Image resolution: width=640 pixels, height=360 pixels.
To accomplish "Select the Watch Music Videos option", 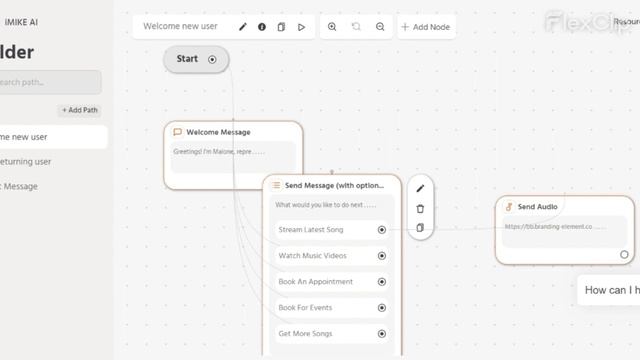I will tap(332, 256).
